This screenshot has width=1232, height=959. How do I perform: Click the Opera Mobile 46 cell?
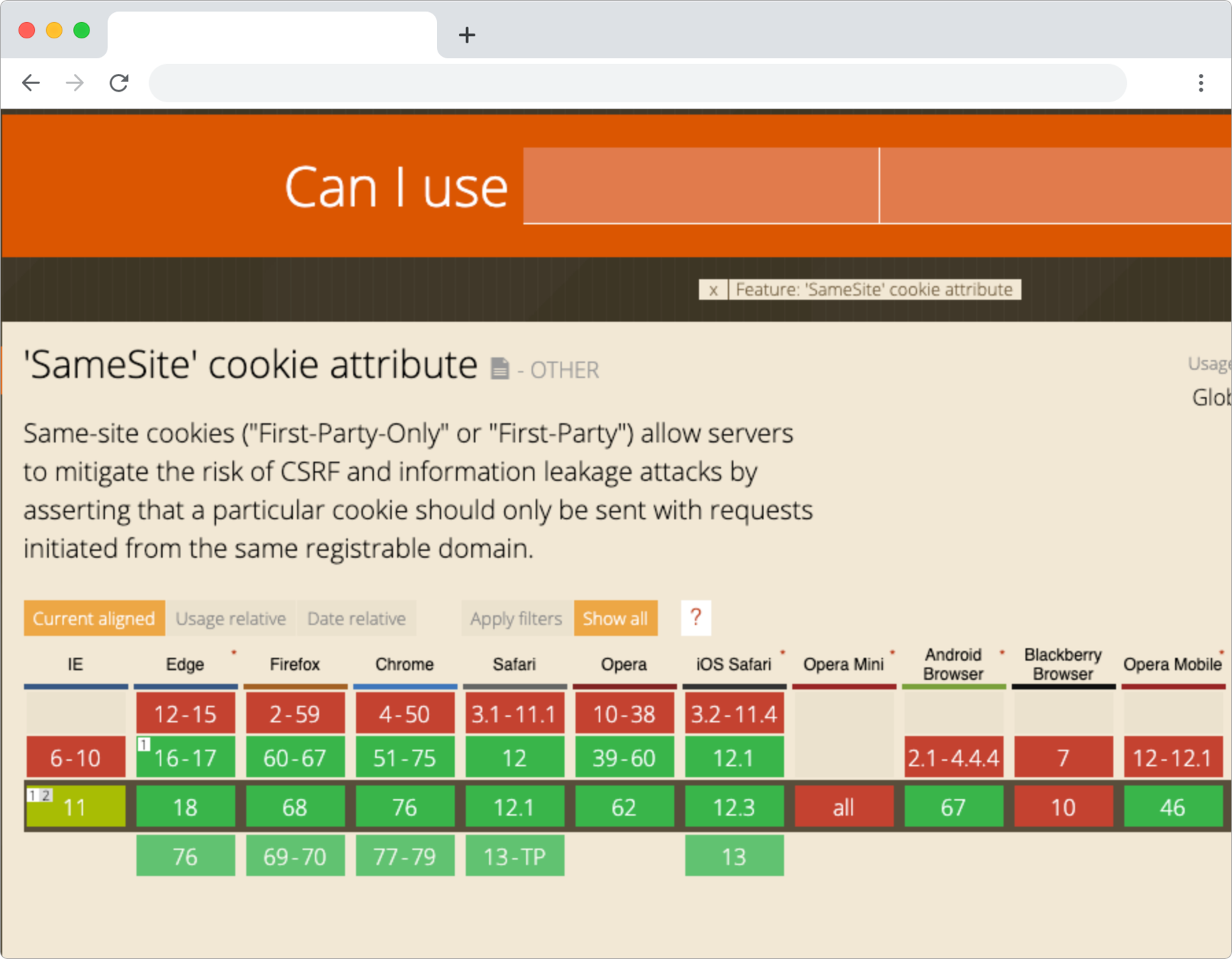1173,806
